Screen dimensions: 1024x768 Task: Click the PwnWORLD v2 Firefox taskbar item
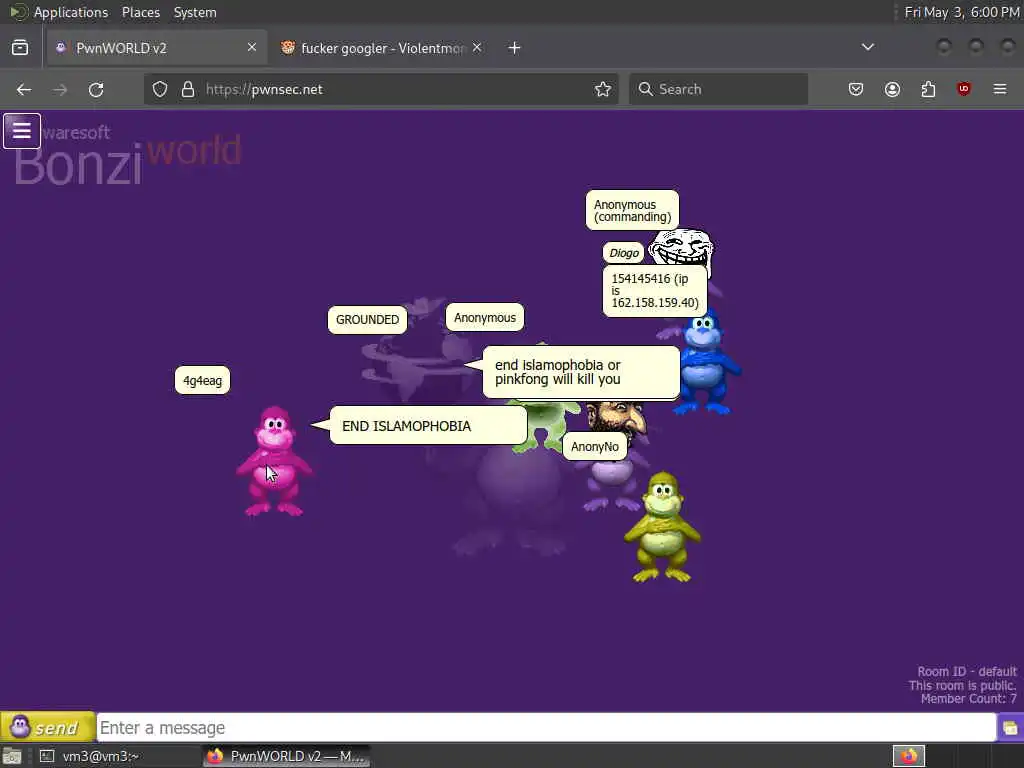point(287,756)
